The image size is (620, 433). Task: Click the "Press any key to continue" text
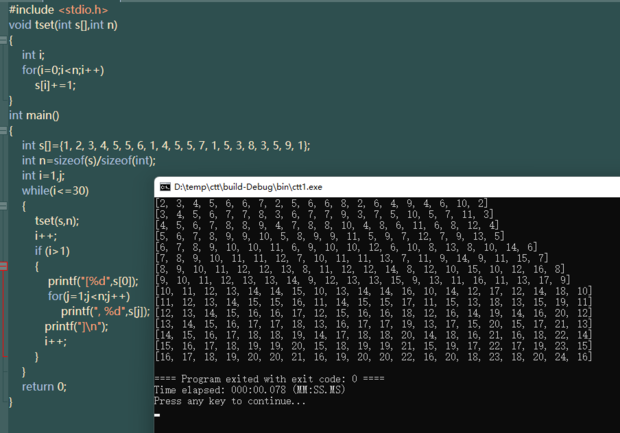point(230,401)
